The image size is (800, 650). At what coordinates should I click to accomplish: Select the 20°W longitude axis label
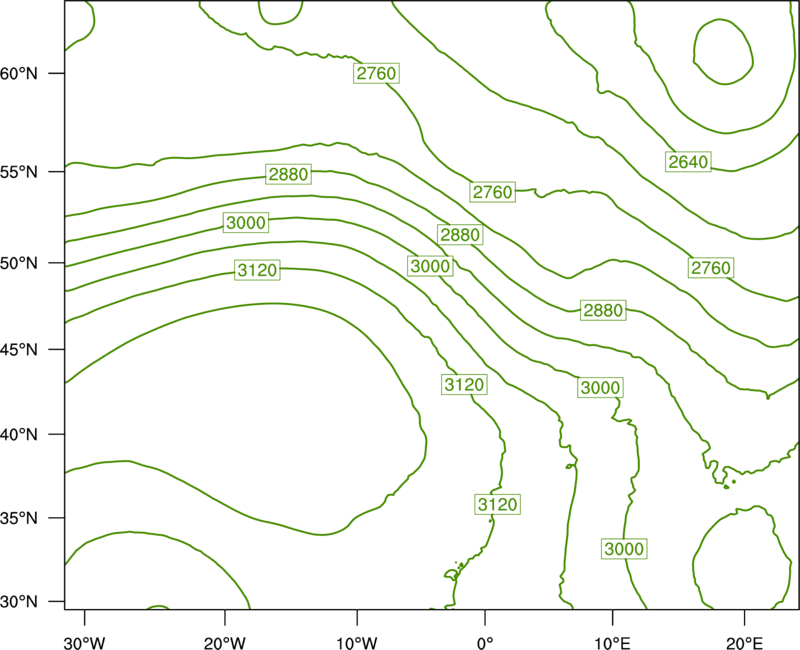point(224,643)
